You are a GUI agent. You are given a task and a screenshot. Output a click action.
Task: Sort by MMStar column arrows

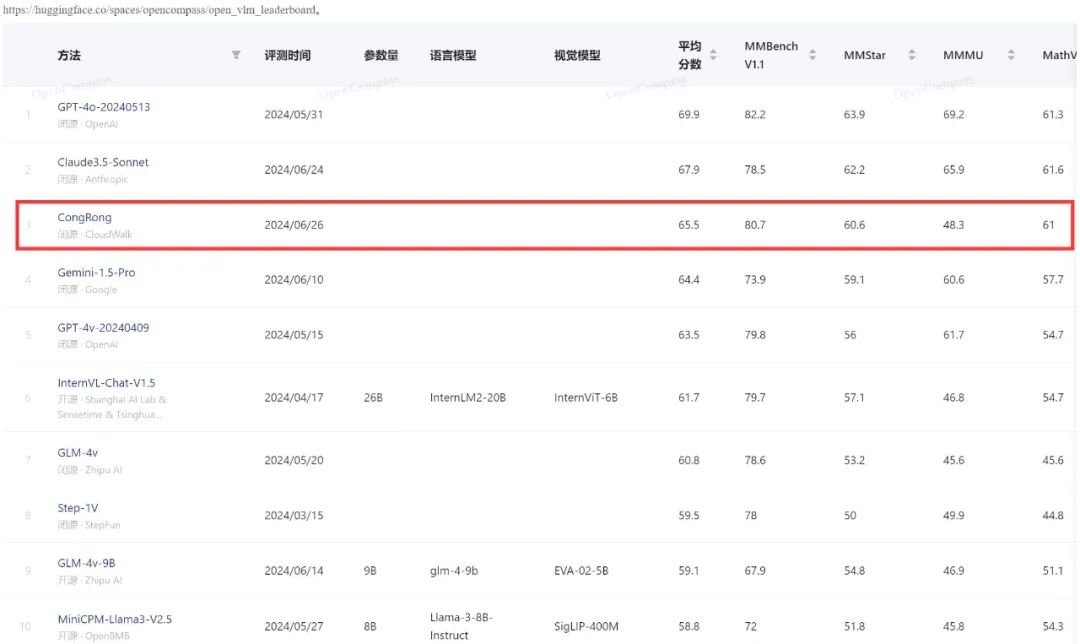click(x=911, y=54)
